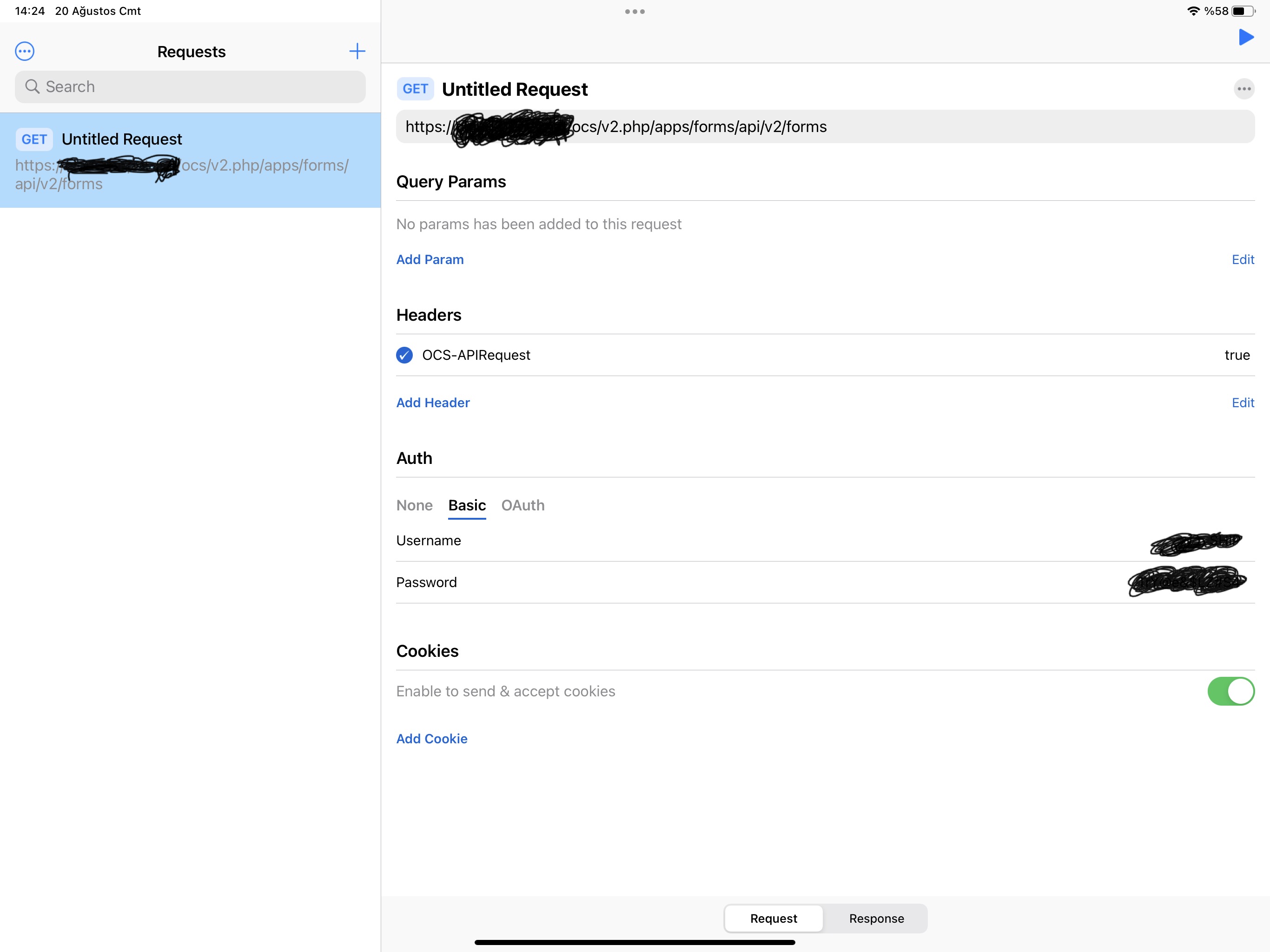Disable sending and accepting cookies
Viewport: 1270px width, 952px height.
tap(1230, 691)
